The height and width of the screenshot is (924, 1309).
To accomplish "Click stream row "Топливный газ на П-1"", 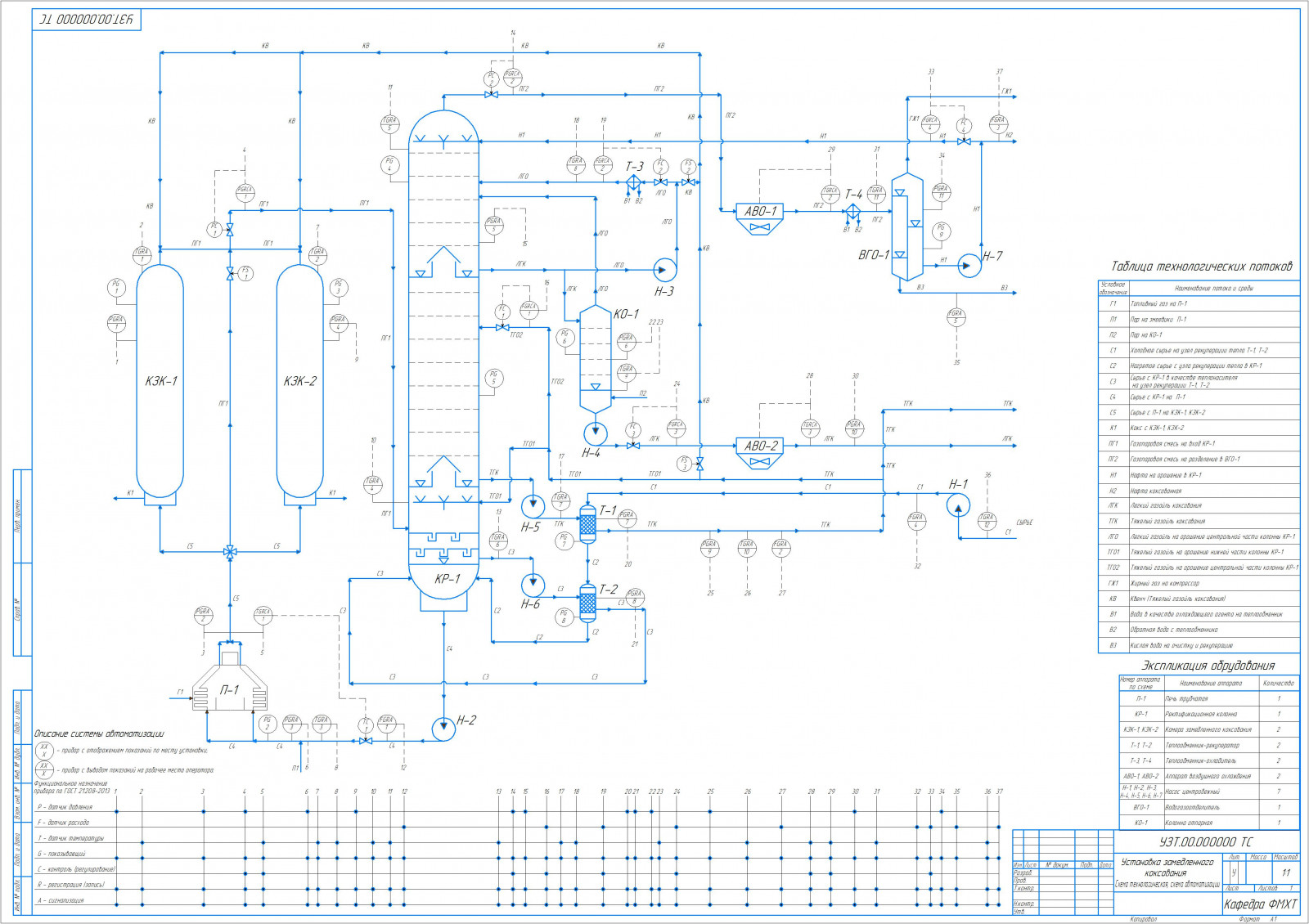I will click(1199, 303).
